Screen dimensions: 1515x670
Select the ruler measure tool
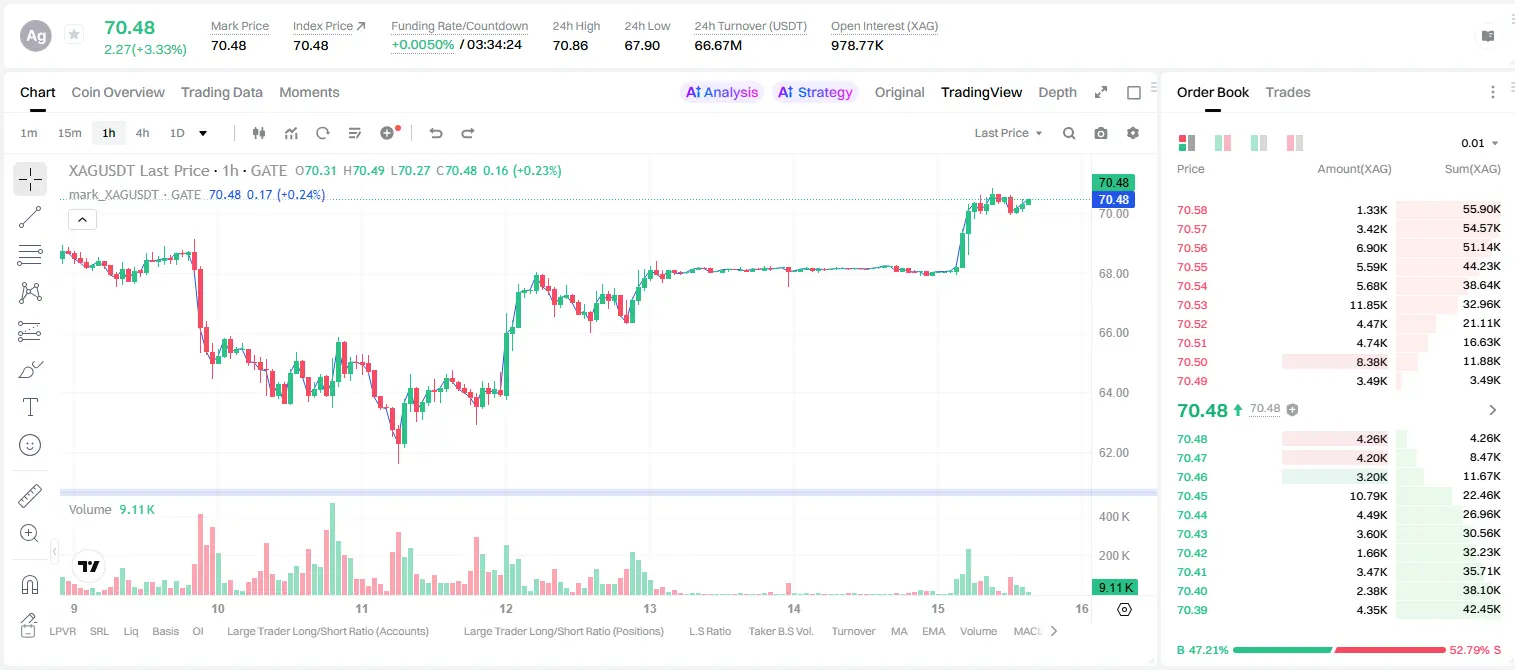click(x=30, y=496)
